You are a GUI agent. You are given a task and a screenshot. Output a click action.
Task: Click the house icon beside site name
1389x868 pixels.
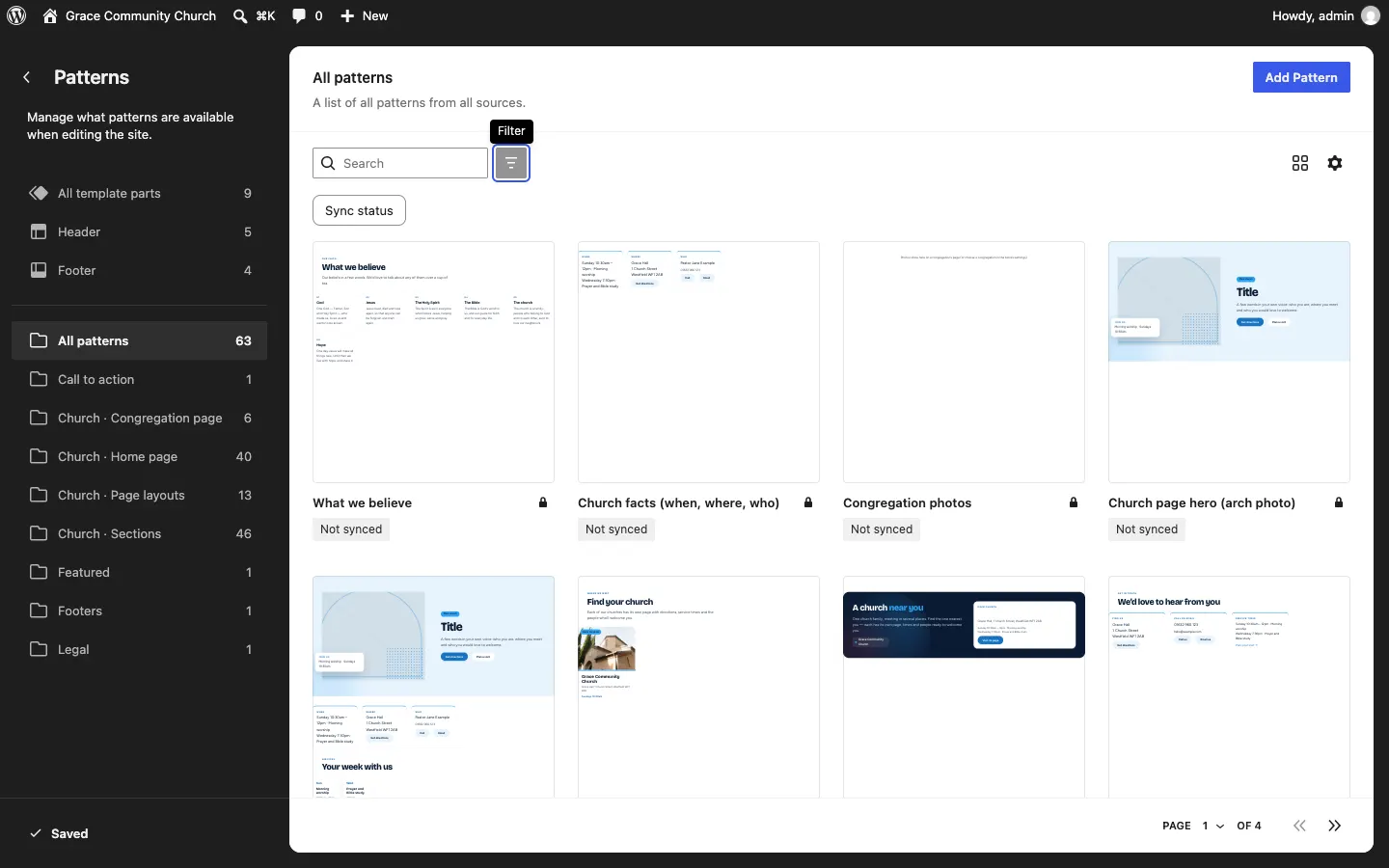[x=50, y=15]
